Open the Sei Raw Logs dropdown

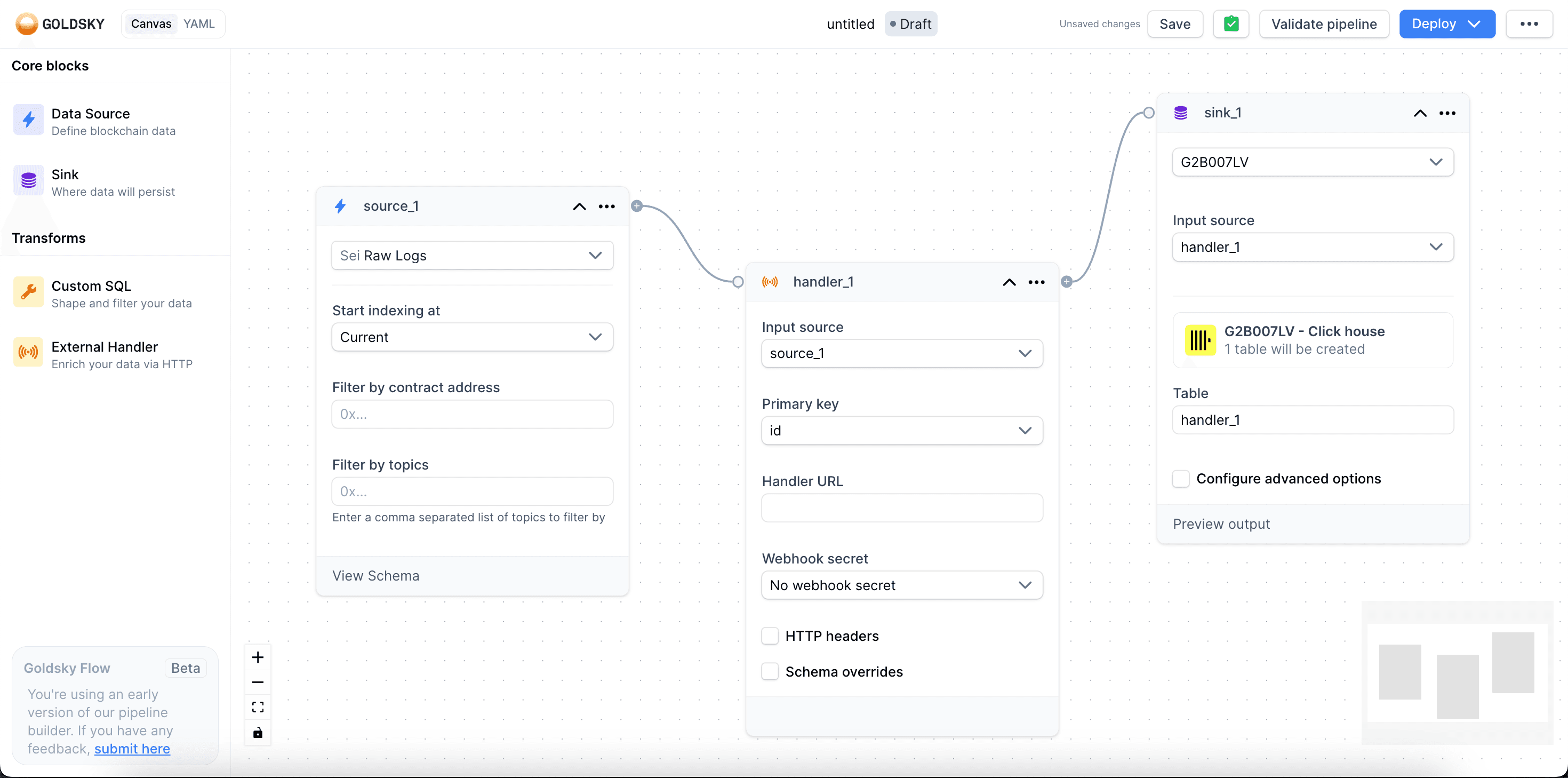point(472,255)
